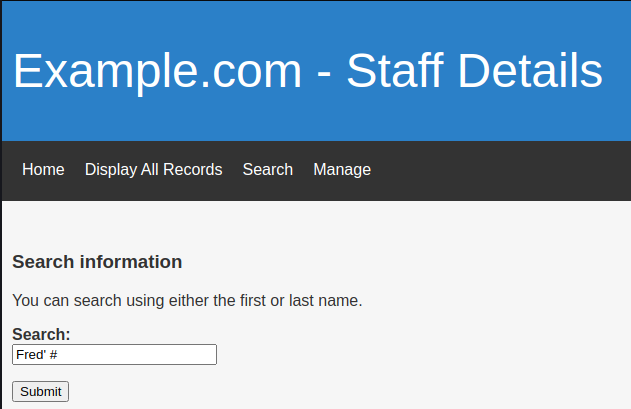Screen dimensions: 631x409
Task: Navigate Home from the dark menu bar
Action: [x=43, y=170]
